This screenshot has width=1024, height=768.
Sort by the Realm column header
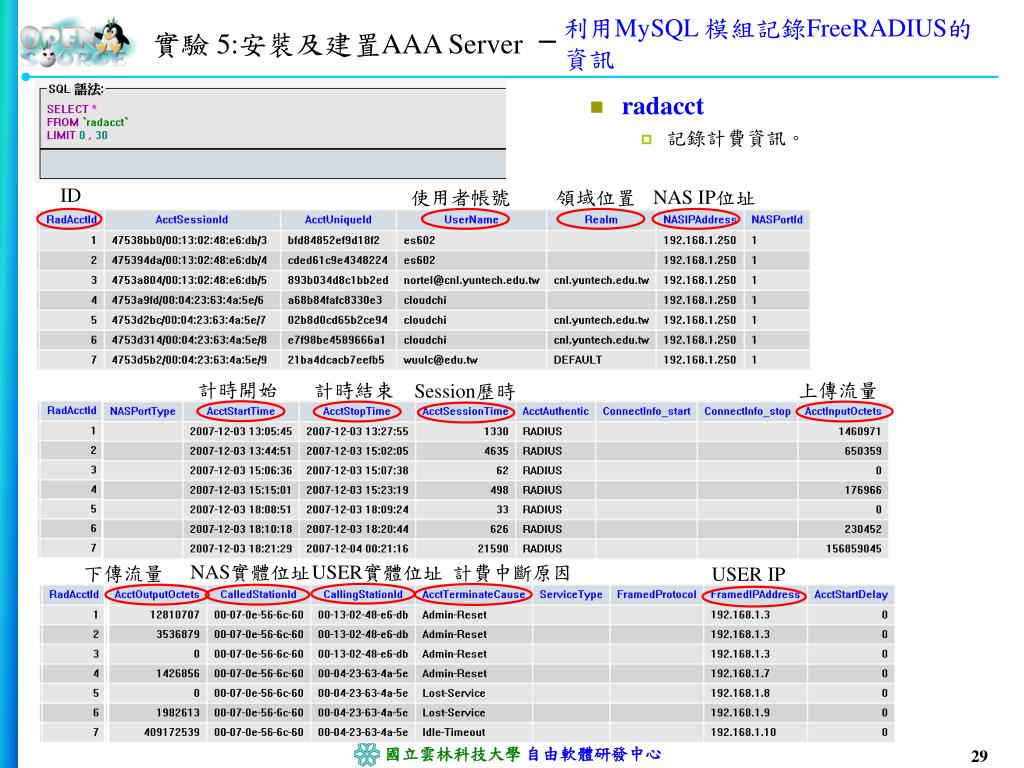[x=601, y=219]
